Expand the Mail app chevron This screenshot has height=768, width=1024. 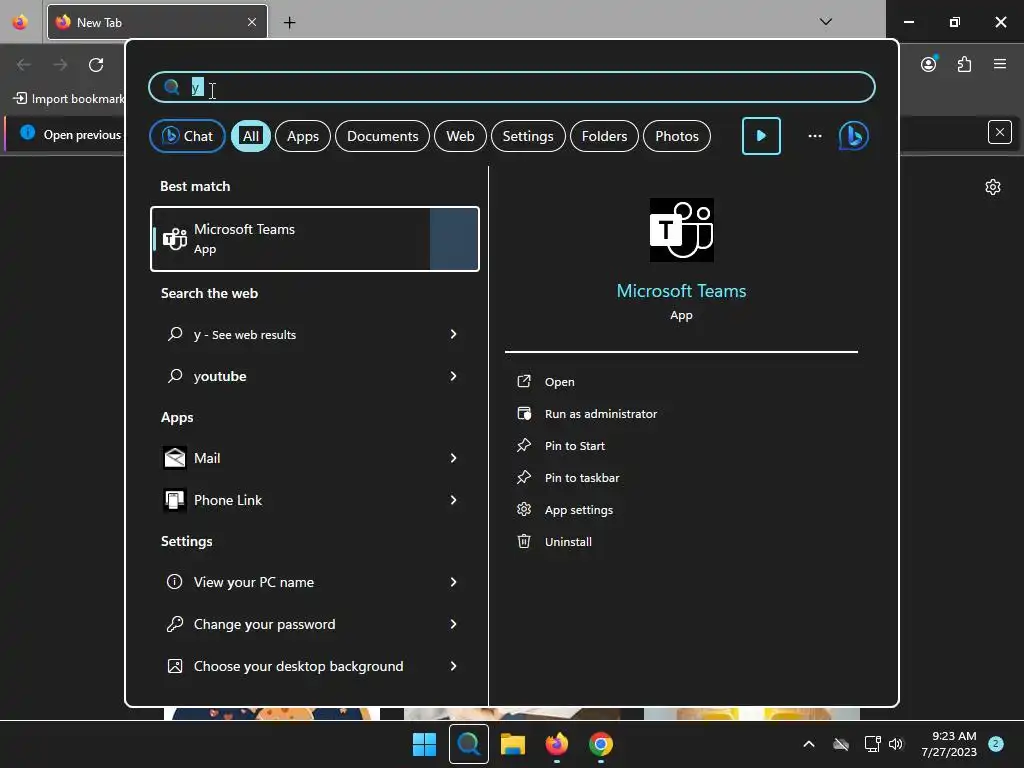(x=453, y=458)
